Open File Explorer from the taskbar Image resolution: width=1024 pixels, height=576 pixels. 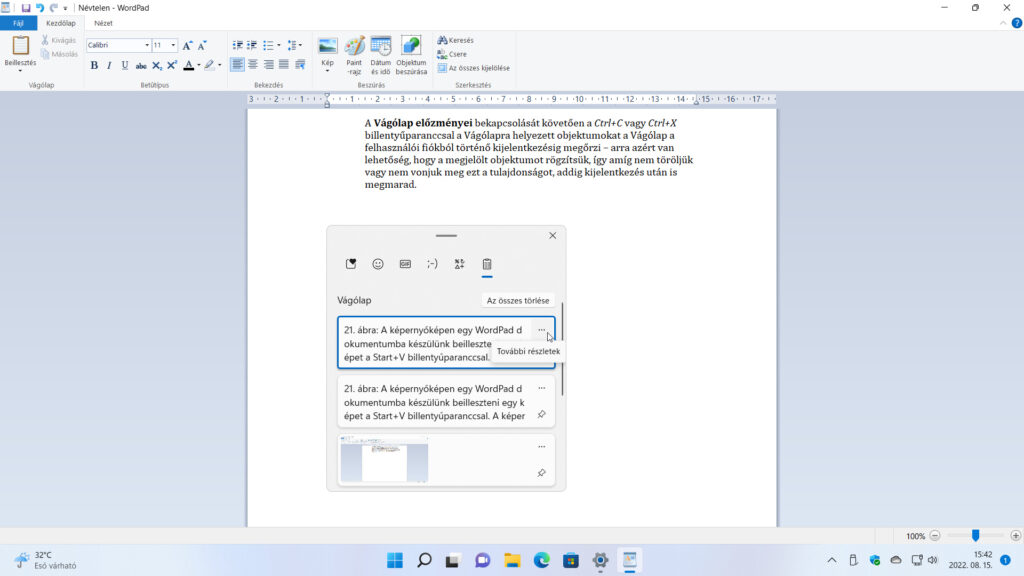click(512, 560)
